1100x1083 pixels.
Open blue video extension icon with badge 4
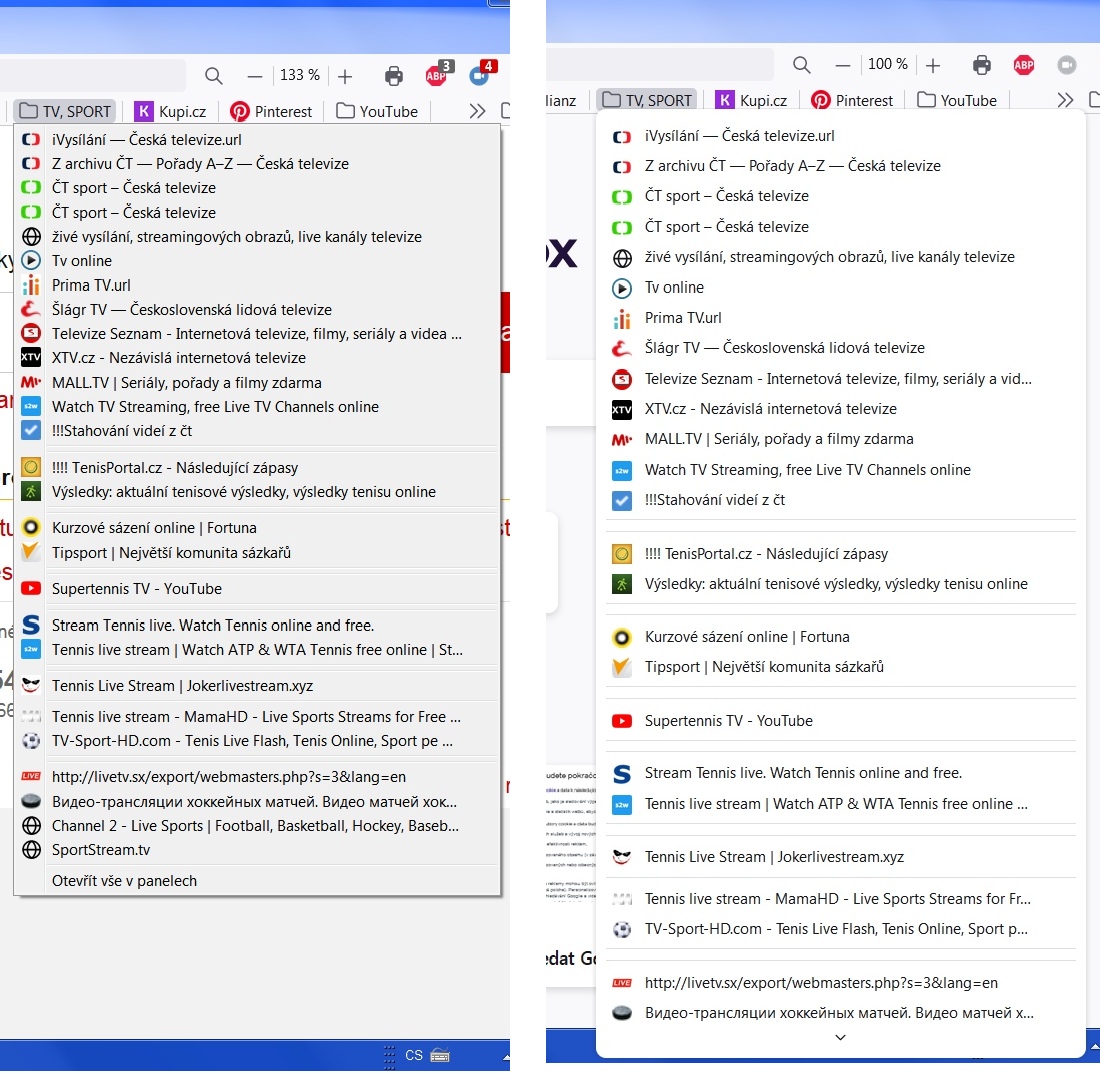point(482,74)
